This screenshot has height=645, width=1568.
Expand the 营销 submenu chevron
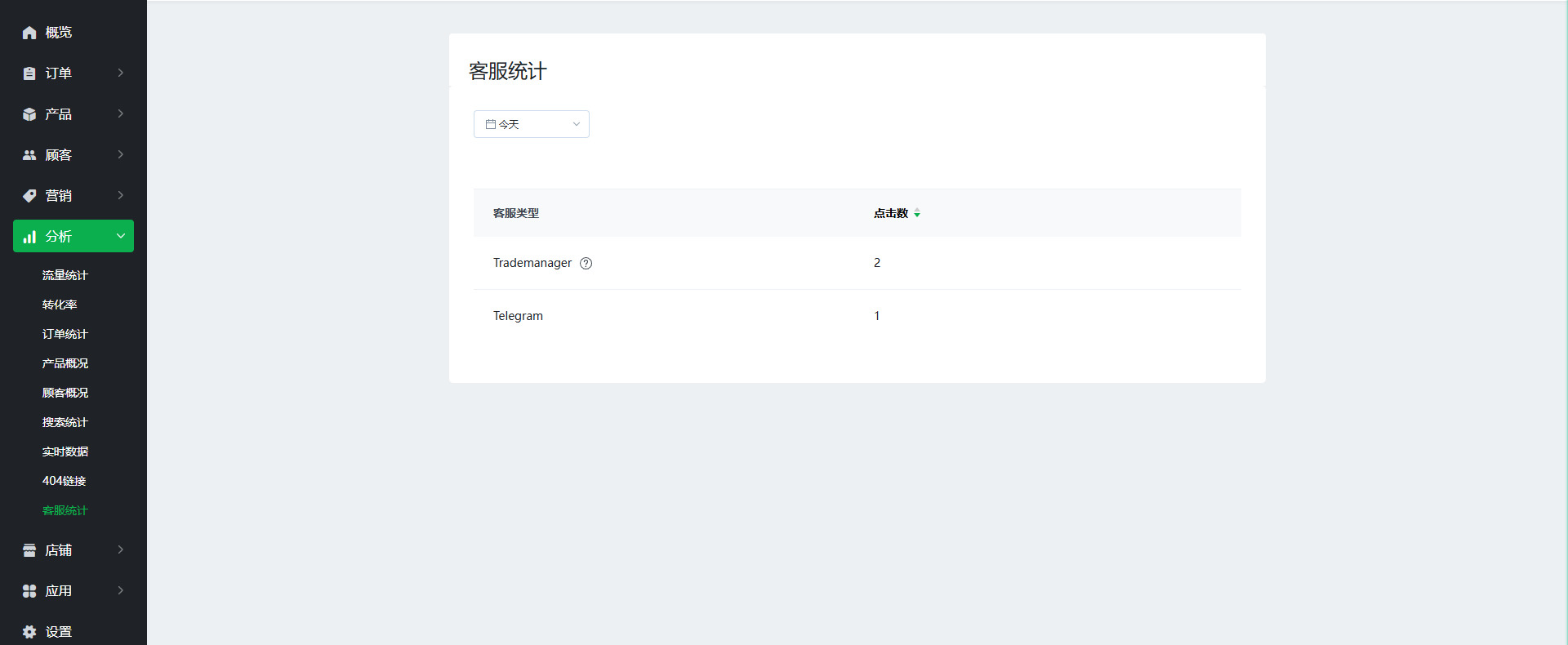point(121,195)
